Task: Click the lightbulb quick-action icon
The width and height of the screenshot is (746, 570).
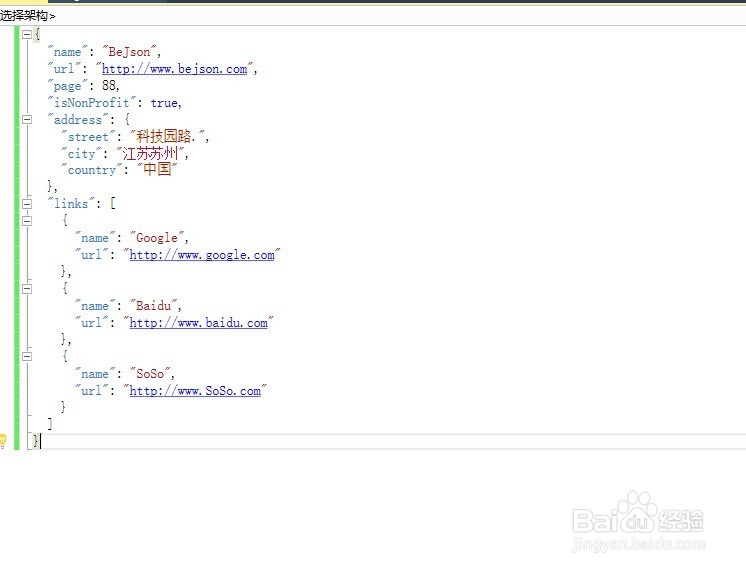Action: click(x=3, y=441)
